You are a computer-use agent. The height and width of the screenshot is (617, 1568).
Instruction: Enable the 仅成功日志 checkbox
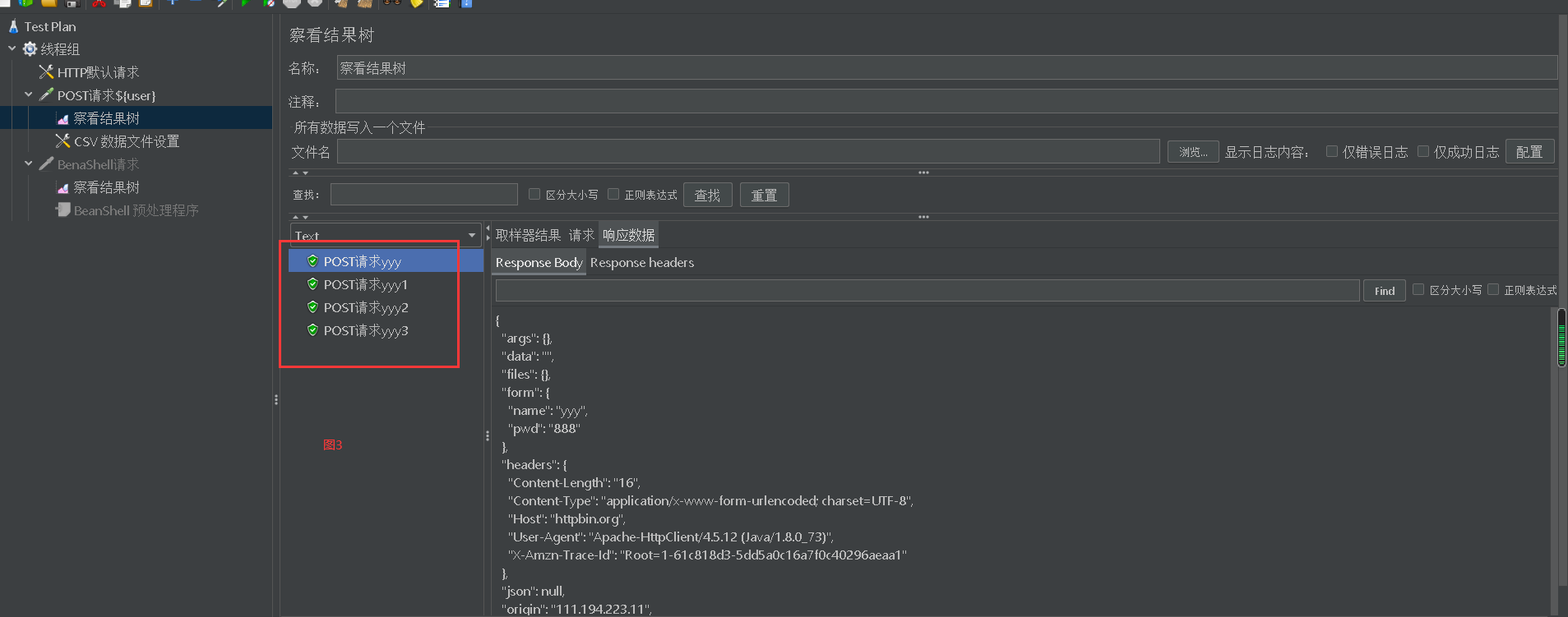click(x=1423, y=151)
